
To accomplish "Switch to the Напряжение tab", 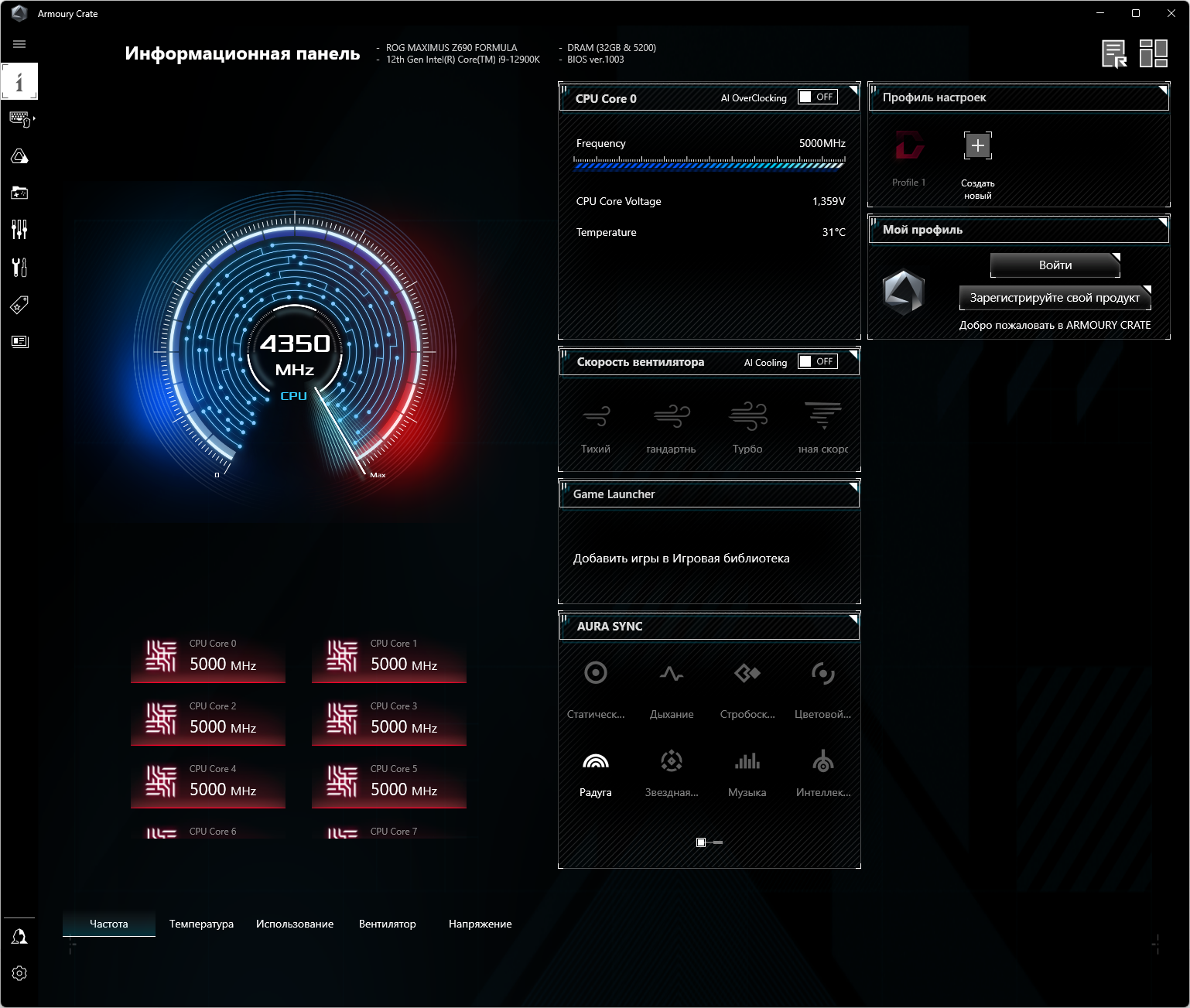I will (480, 924).
